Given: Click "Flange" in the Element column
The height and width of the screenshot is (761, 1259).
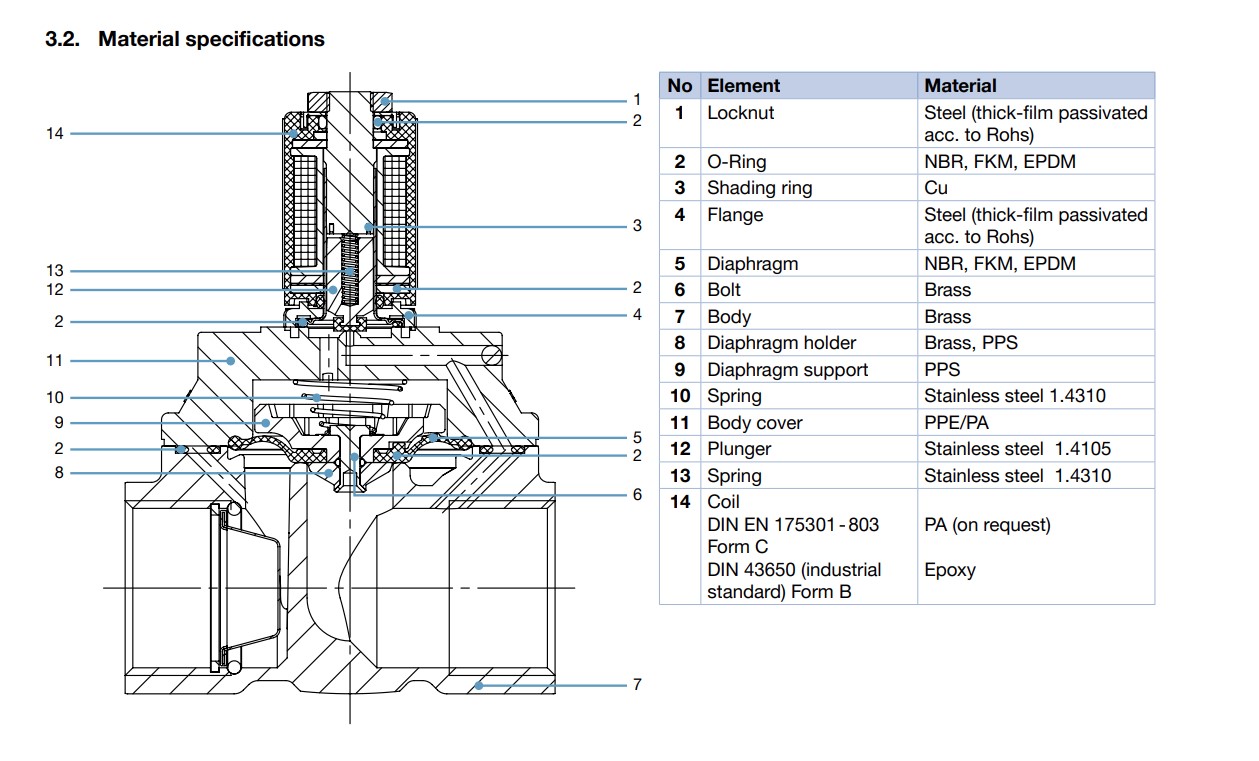Looking at the screenshot, I should [x=735, y=215].
